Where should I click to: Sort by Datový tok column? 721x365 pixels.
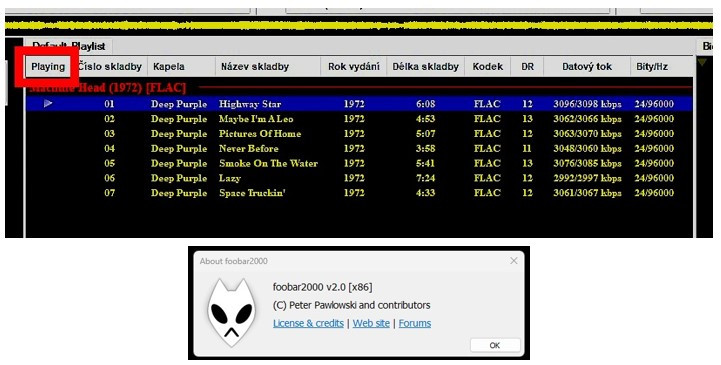(587, 67)
